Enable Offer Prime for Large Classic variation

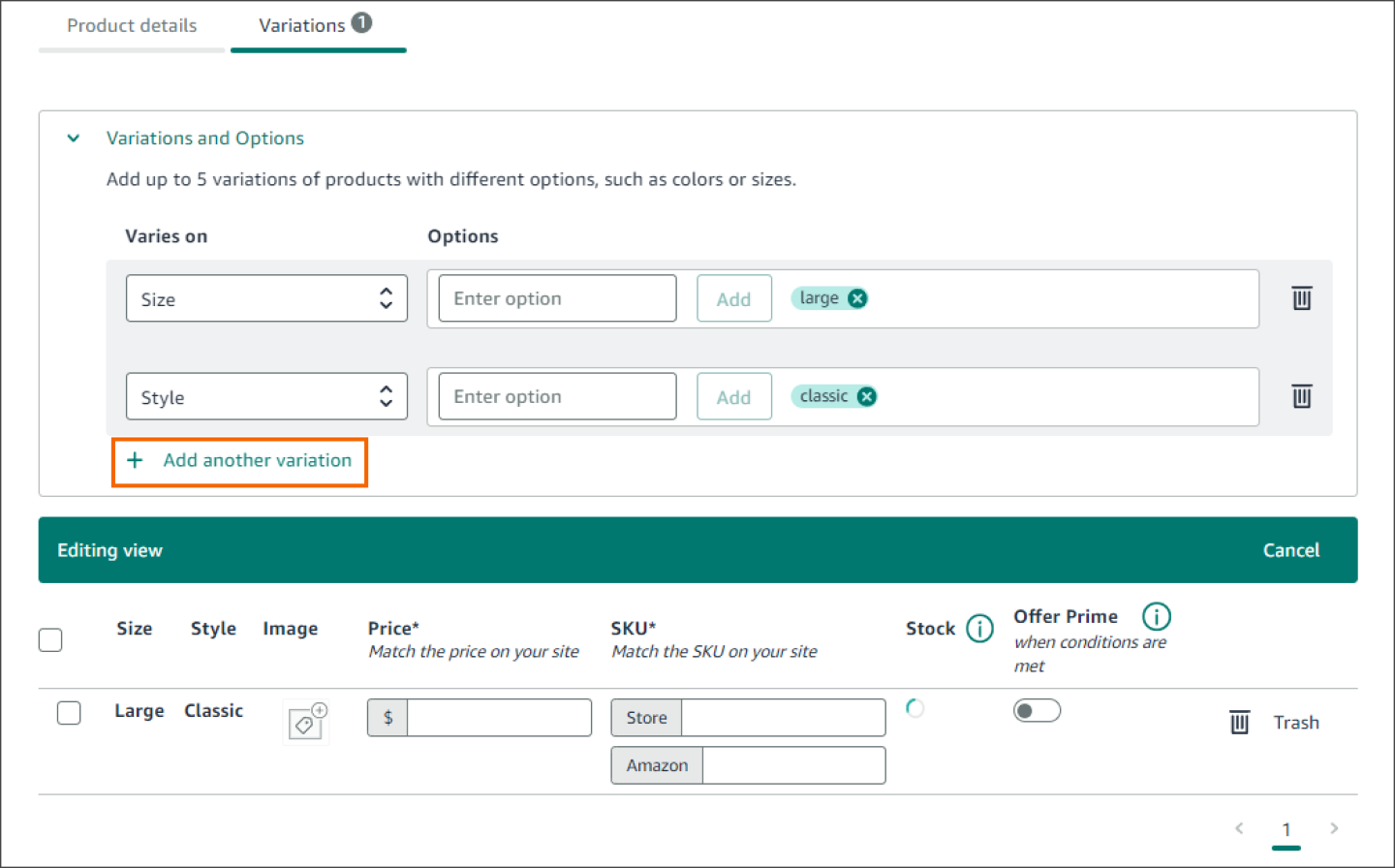click(1037, 710)
